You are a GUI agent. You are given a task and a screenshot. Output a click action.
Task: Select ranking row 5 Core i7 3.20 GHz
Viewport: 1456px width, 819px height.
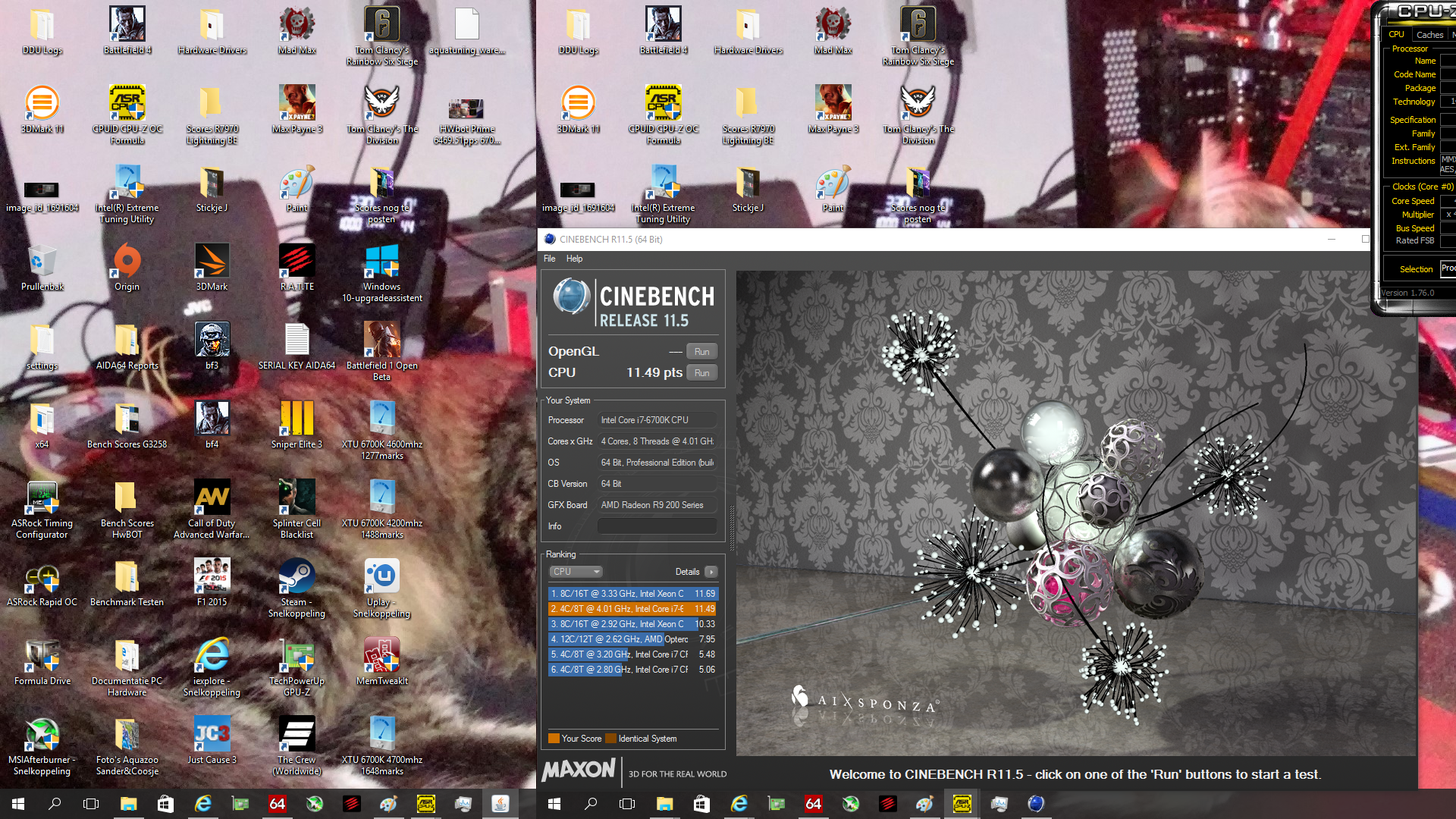[632, 654]
